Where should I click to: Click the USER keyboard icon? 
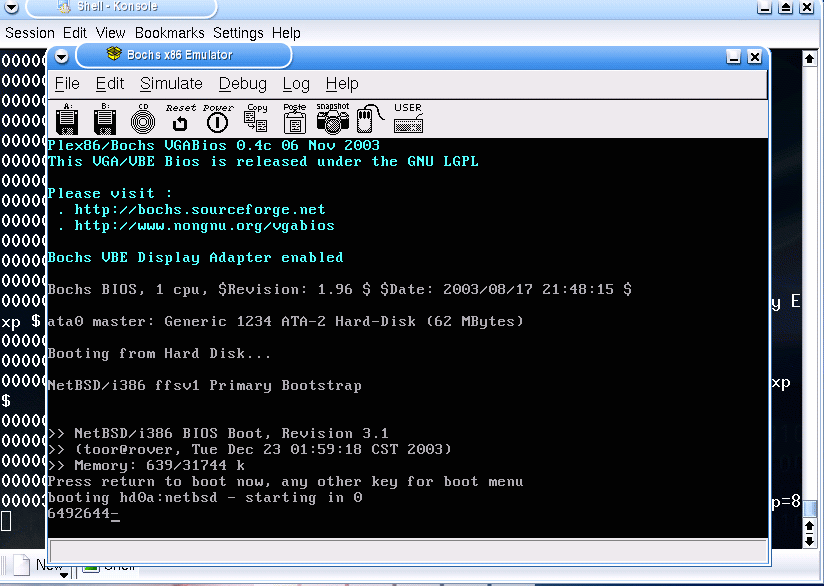[x=408, y=119]
